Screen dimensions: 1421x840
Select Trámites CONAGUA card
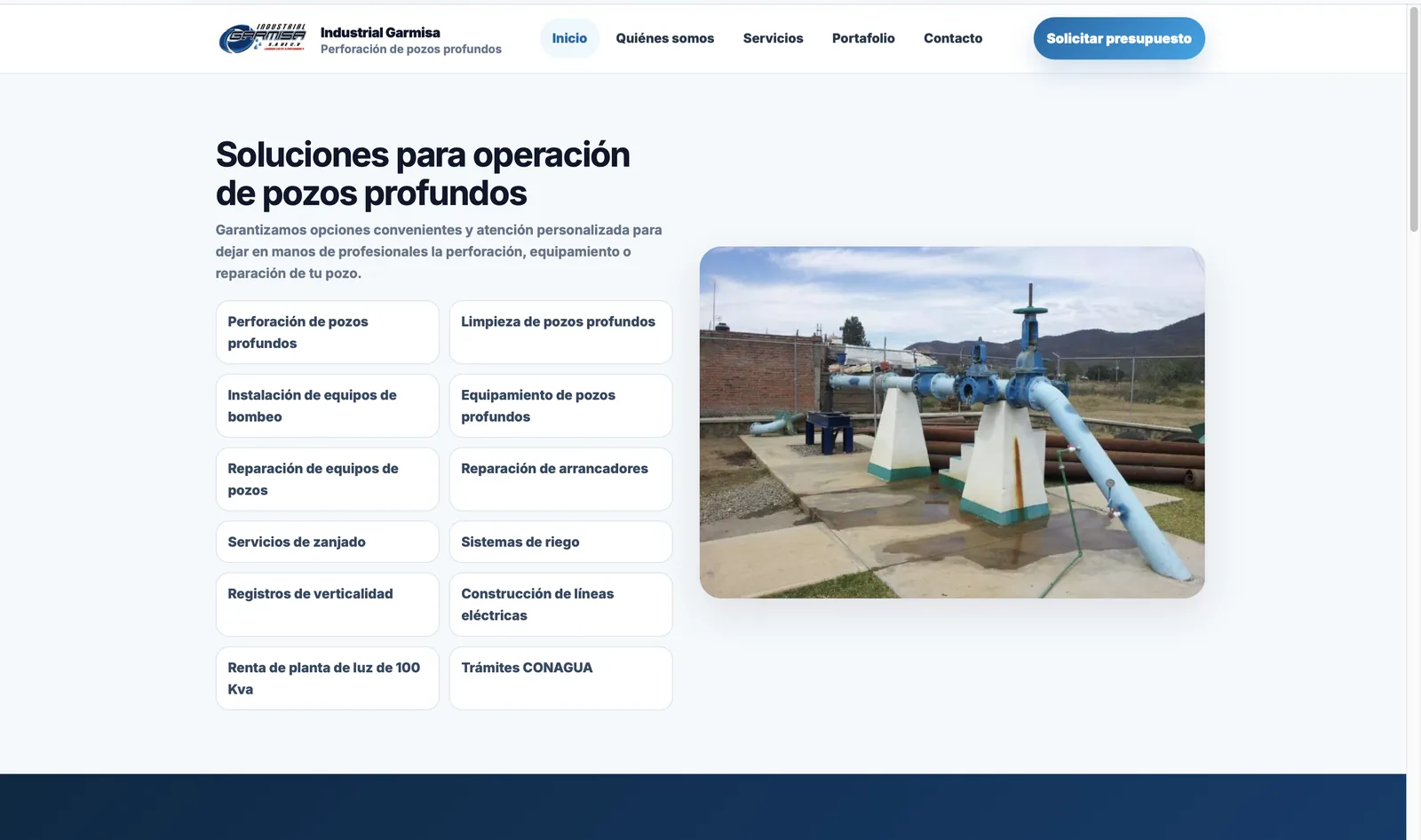click(560, 678)
